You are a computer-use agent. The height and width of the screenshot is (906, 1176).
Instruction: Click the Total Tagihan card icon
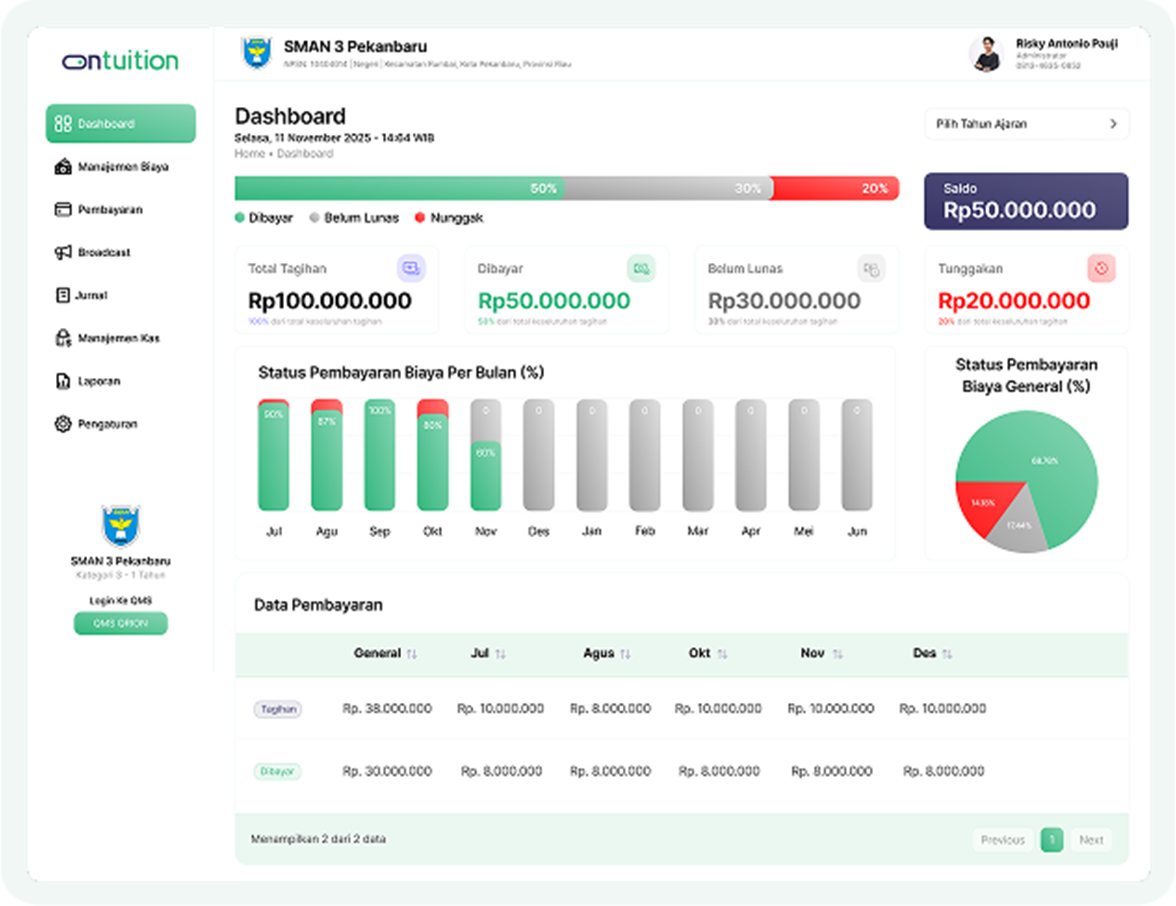pos(411,268)
